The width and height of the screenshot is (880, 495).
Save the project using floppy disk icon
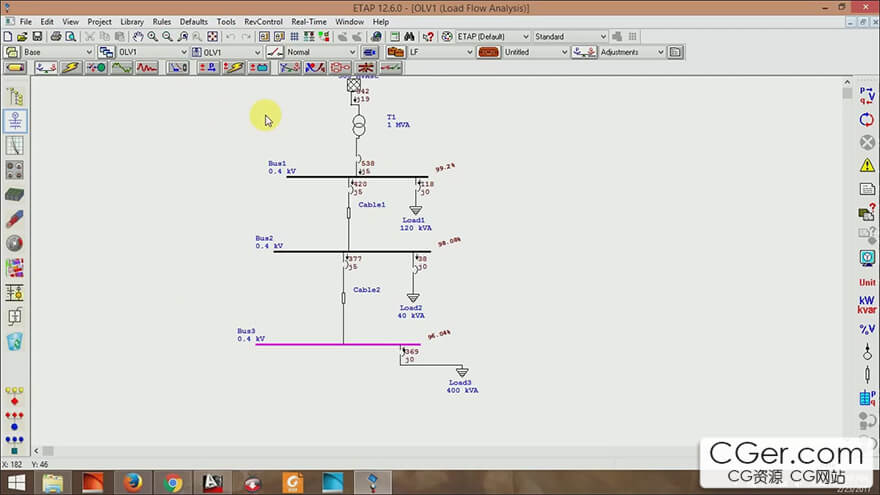coord(37,36)
